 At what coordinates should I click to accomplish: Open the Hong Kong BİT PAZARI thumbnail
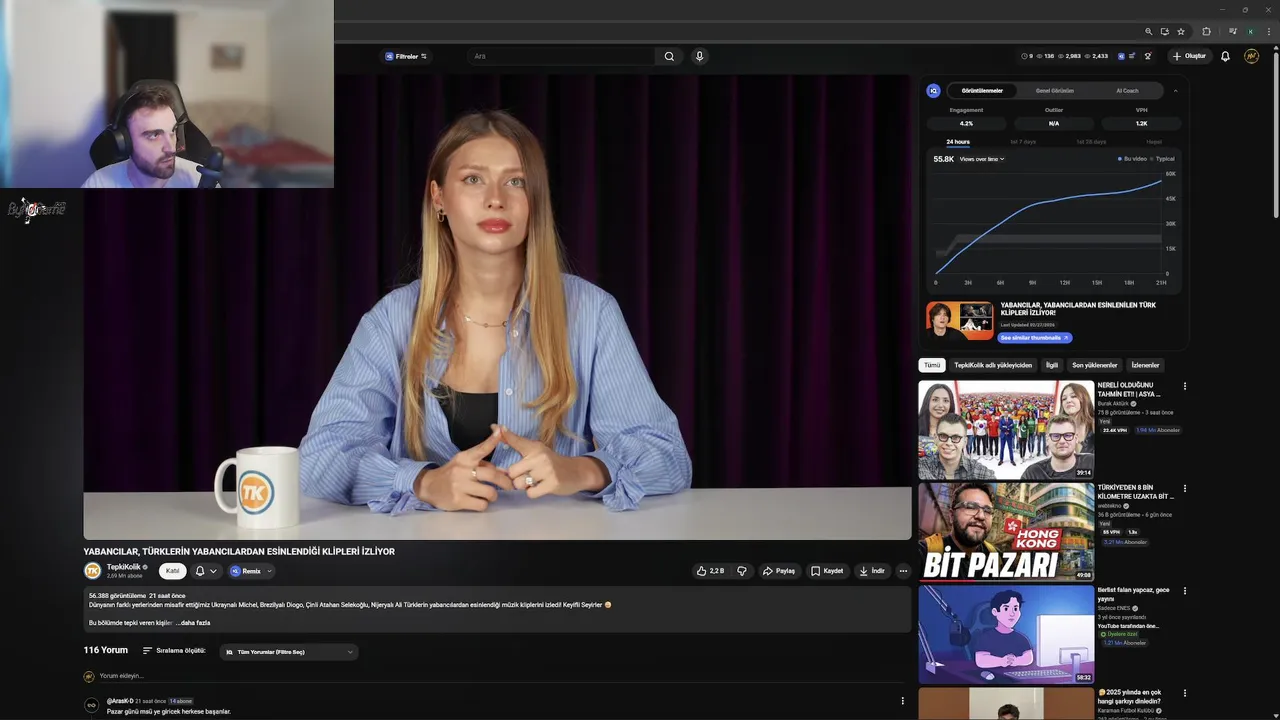coord(1006,532)
